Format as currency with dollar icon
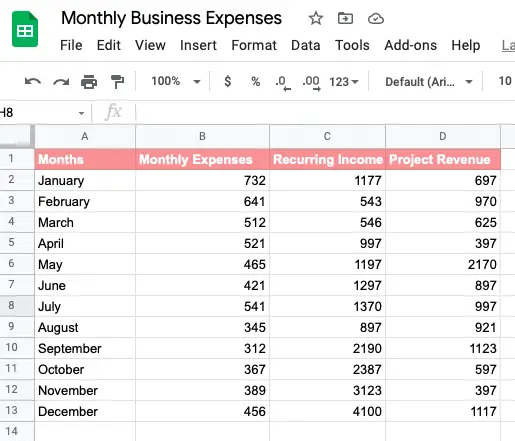Screen dimensions: 515x441 point(228,81)
